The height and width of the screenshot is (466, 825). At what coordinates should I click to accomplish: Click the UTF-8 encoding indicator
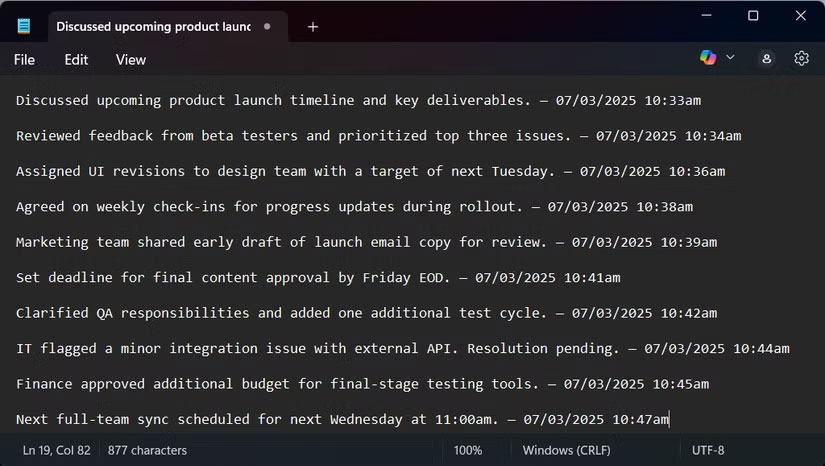click(708, 451)
